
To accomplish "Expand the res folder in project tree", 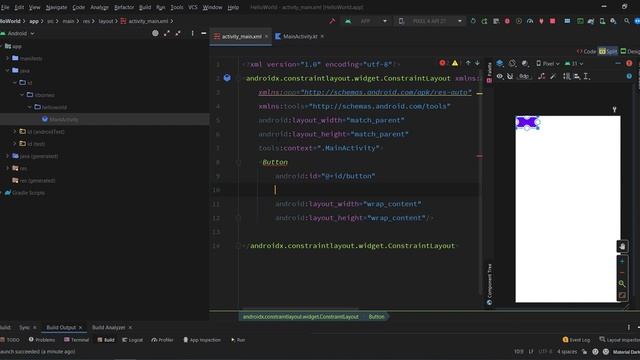I will 7,168.
